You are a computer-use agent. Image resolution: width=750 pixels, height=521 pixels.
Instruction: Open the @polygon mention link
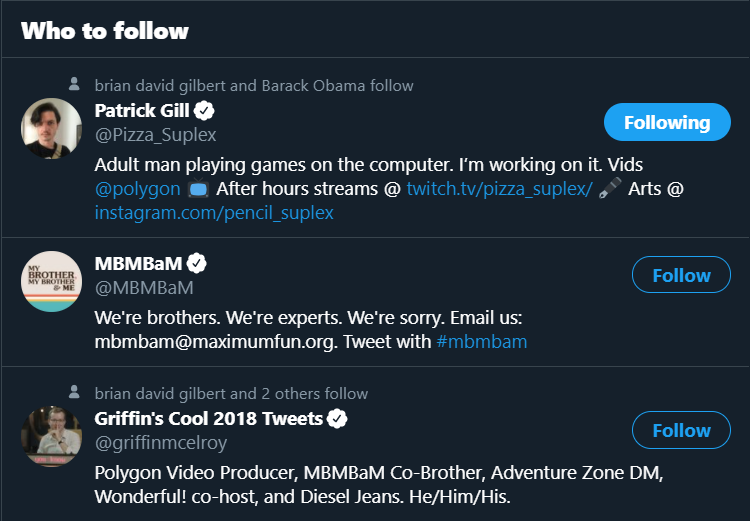[x=137, y=188]
